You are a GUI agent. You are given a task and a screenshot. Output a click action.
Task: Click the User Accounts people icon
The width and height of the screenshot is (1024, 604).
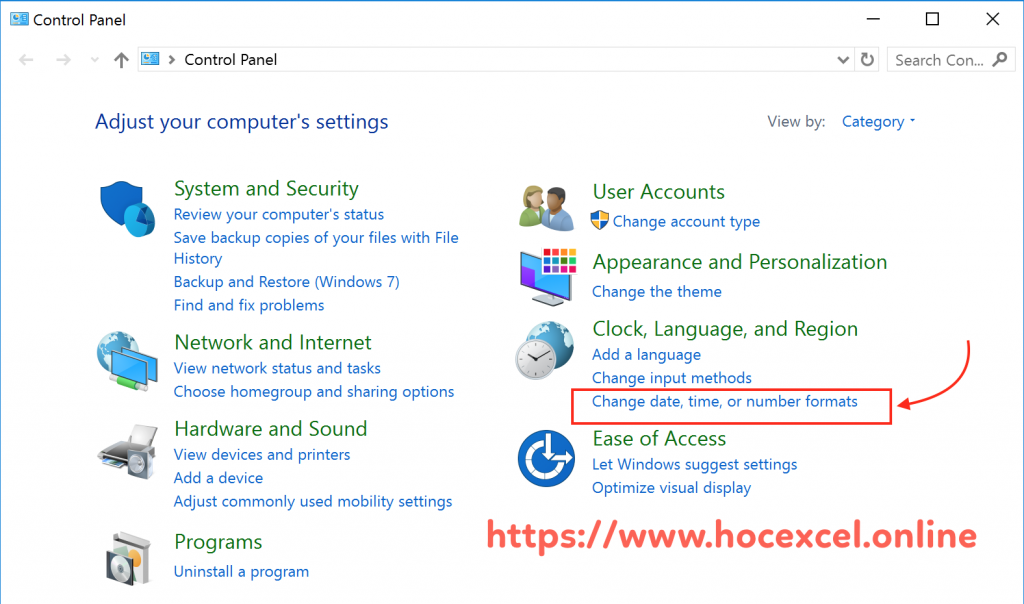(546, 206)
